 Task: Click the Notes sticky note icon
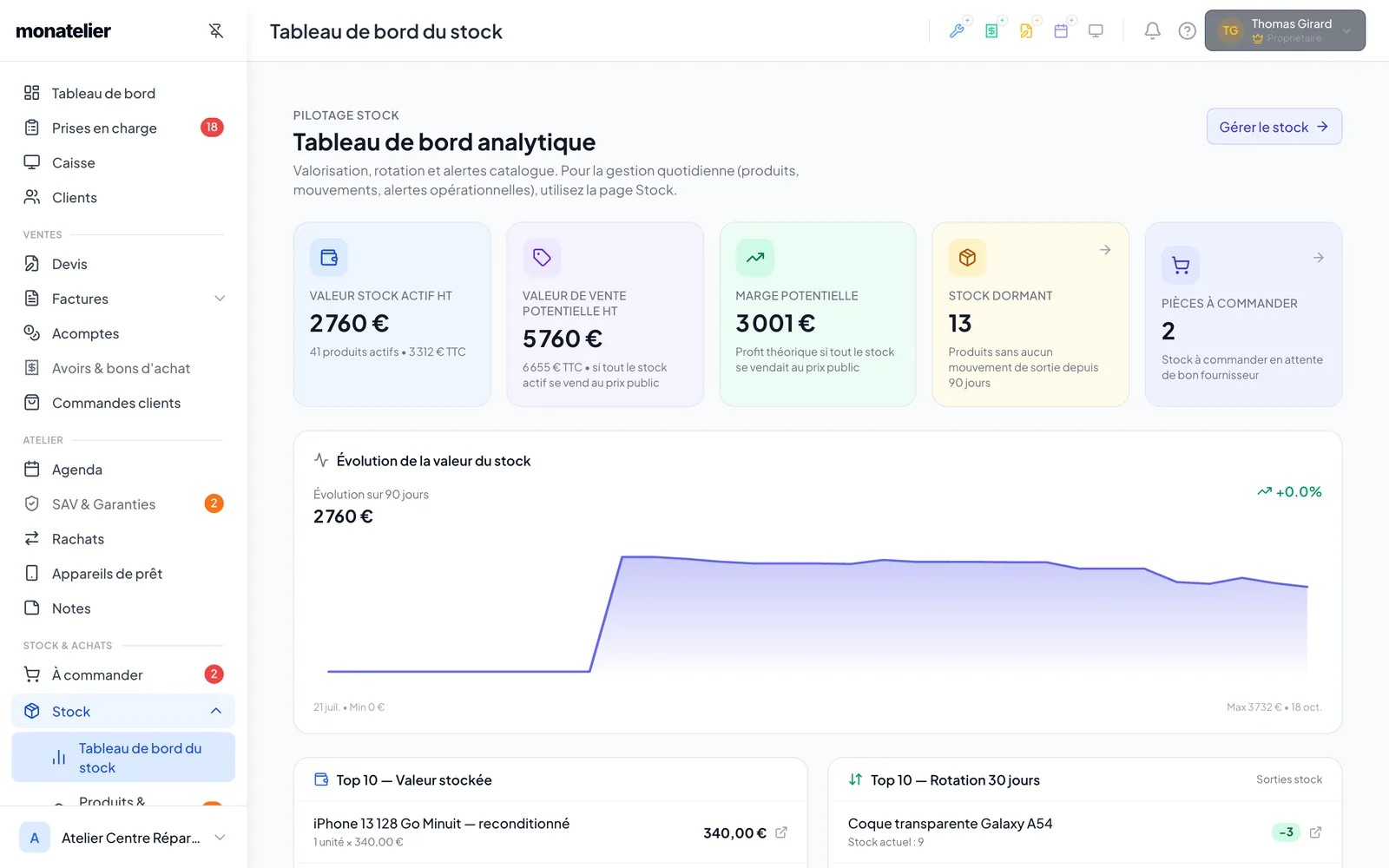tap(32, 608)
